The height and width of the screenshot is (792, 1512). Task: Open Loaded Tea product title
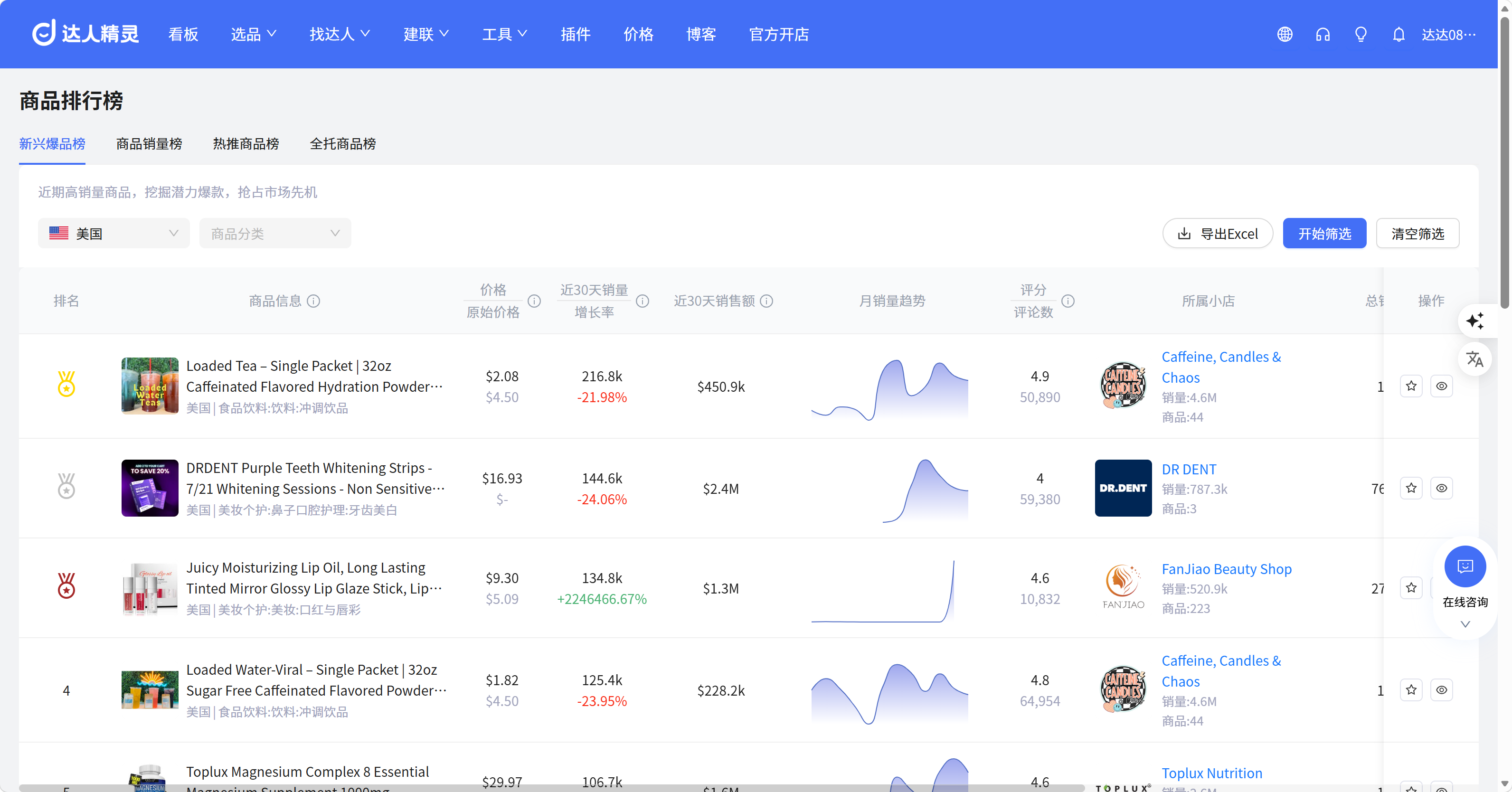(x=314, y=376)
